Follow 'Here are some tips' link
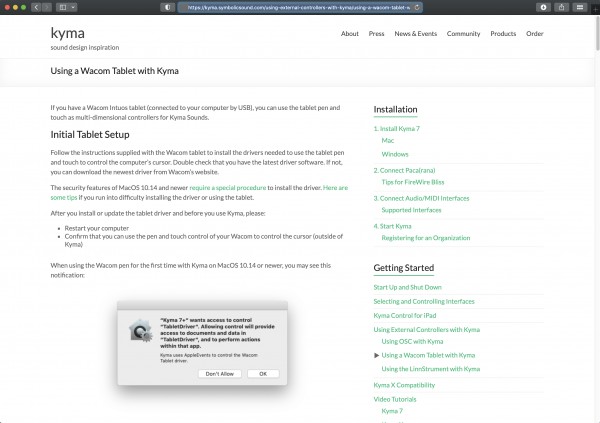 click(335, 188)
